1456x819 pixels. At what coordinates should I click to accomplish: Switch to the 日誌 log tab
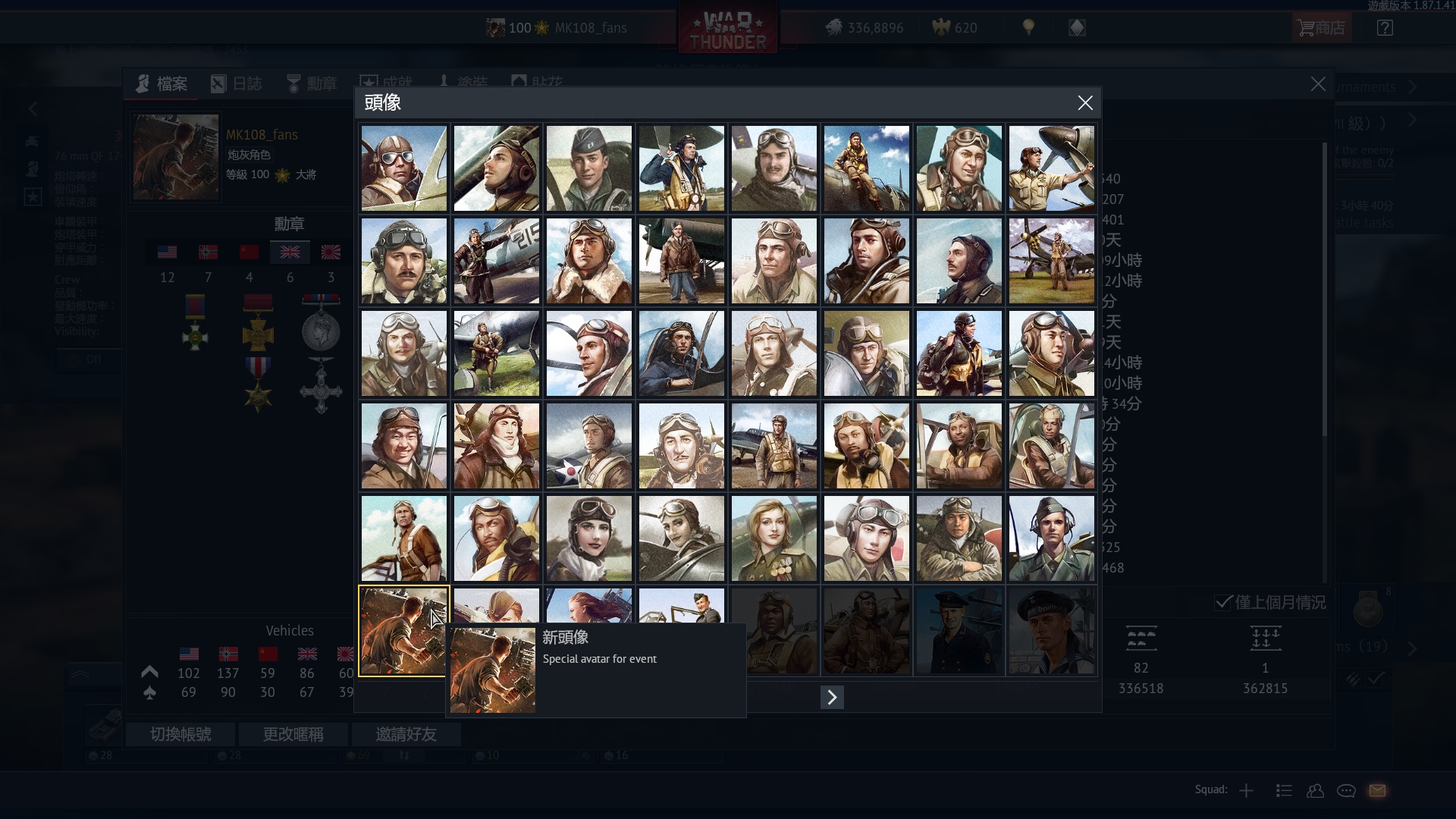point(237,83)
